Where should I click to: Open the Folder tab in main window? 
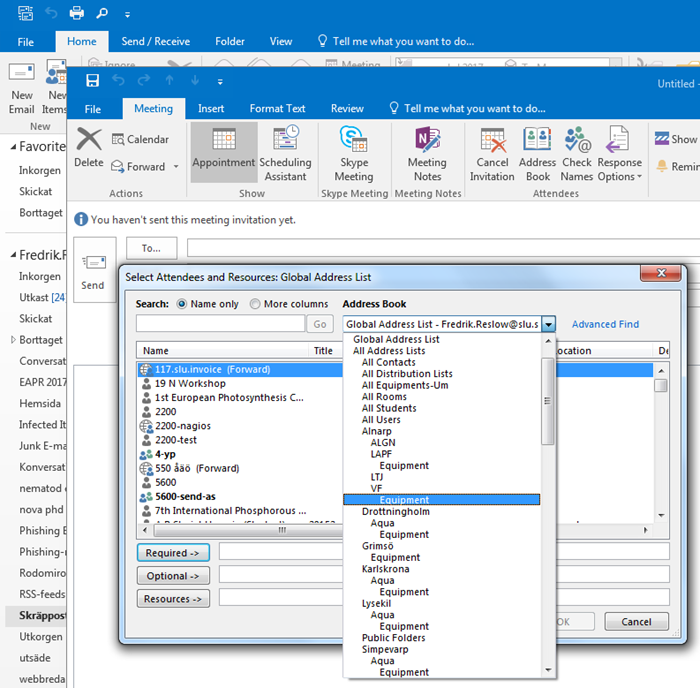coord(229,42)
